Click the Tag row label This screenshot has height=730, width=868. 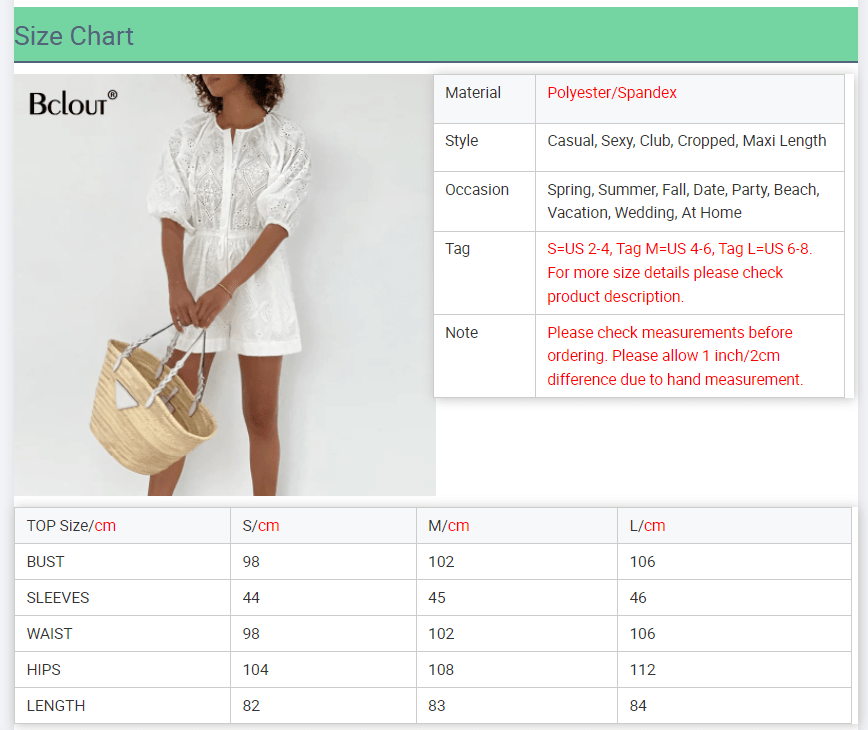(456, 249)
